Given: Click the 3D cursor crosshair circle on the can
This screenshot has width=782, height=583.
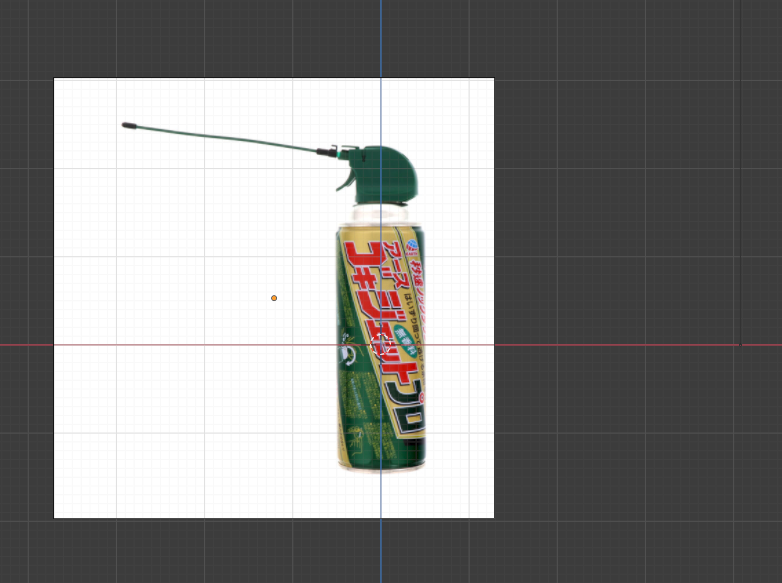Looking at the screenshot, I should coord(381,345).
